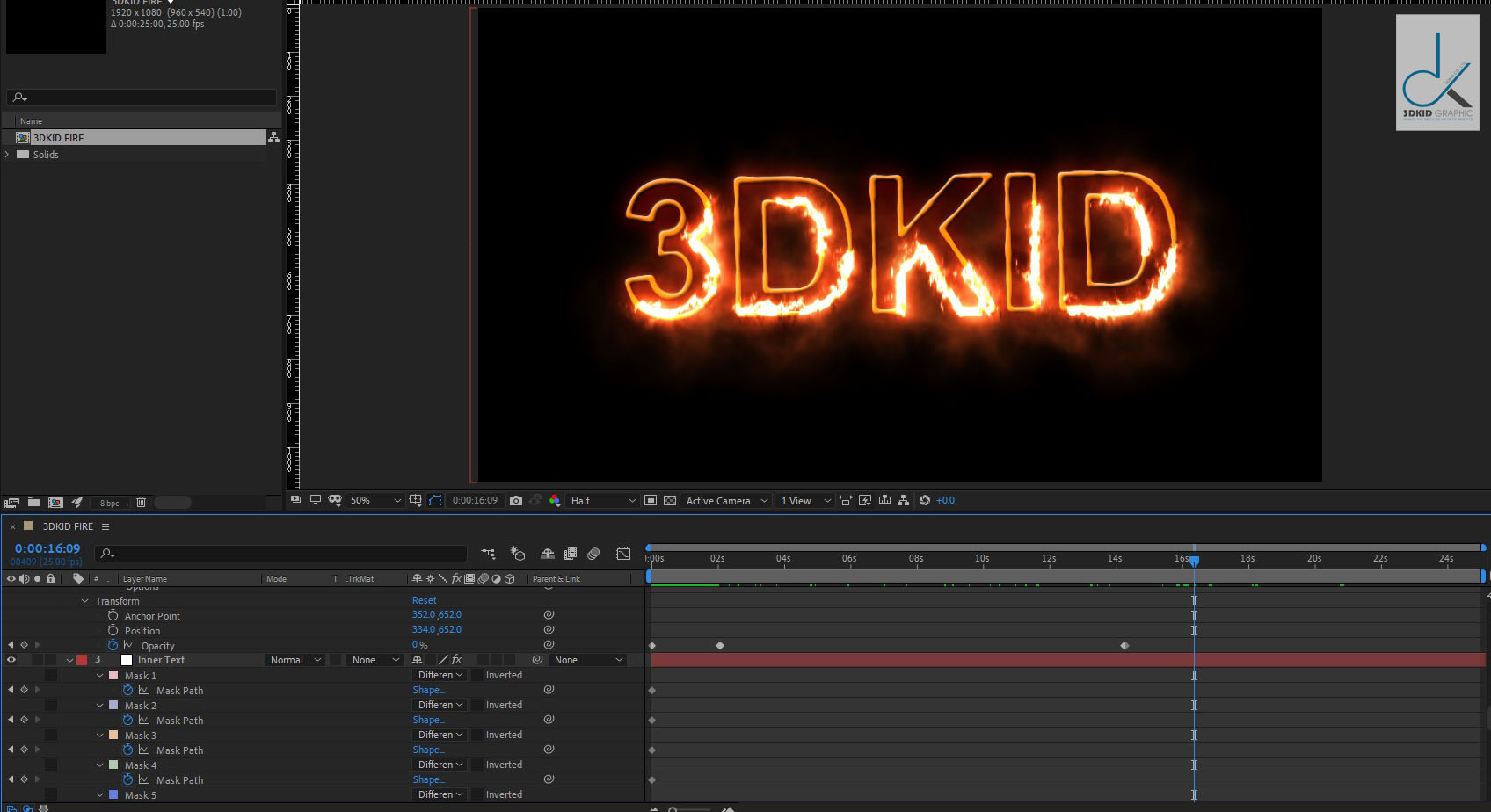
Task: Click Reset for Transform
Action: coord(424,601)
